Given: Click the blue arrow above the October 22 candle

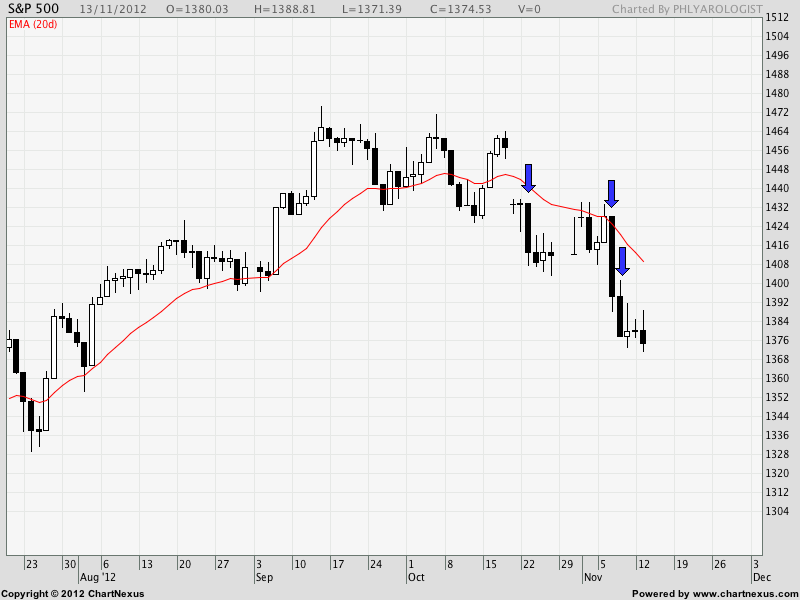Looking at the screenshot, I should [529, 177].
